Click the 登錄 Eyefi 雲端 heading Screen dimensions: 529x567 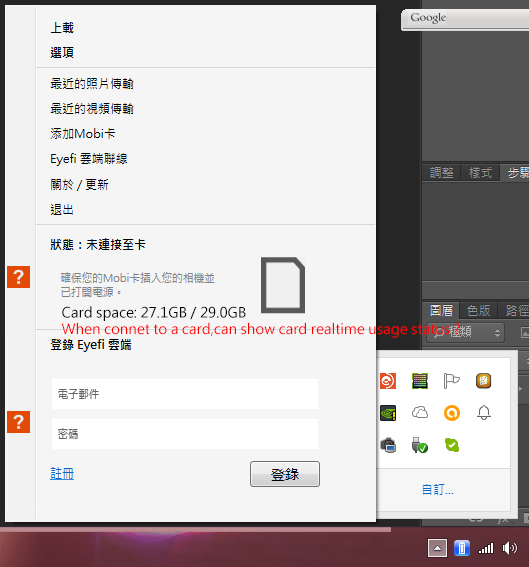tap(91, 345)
